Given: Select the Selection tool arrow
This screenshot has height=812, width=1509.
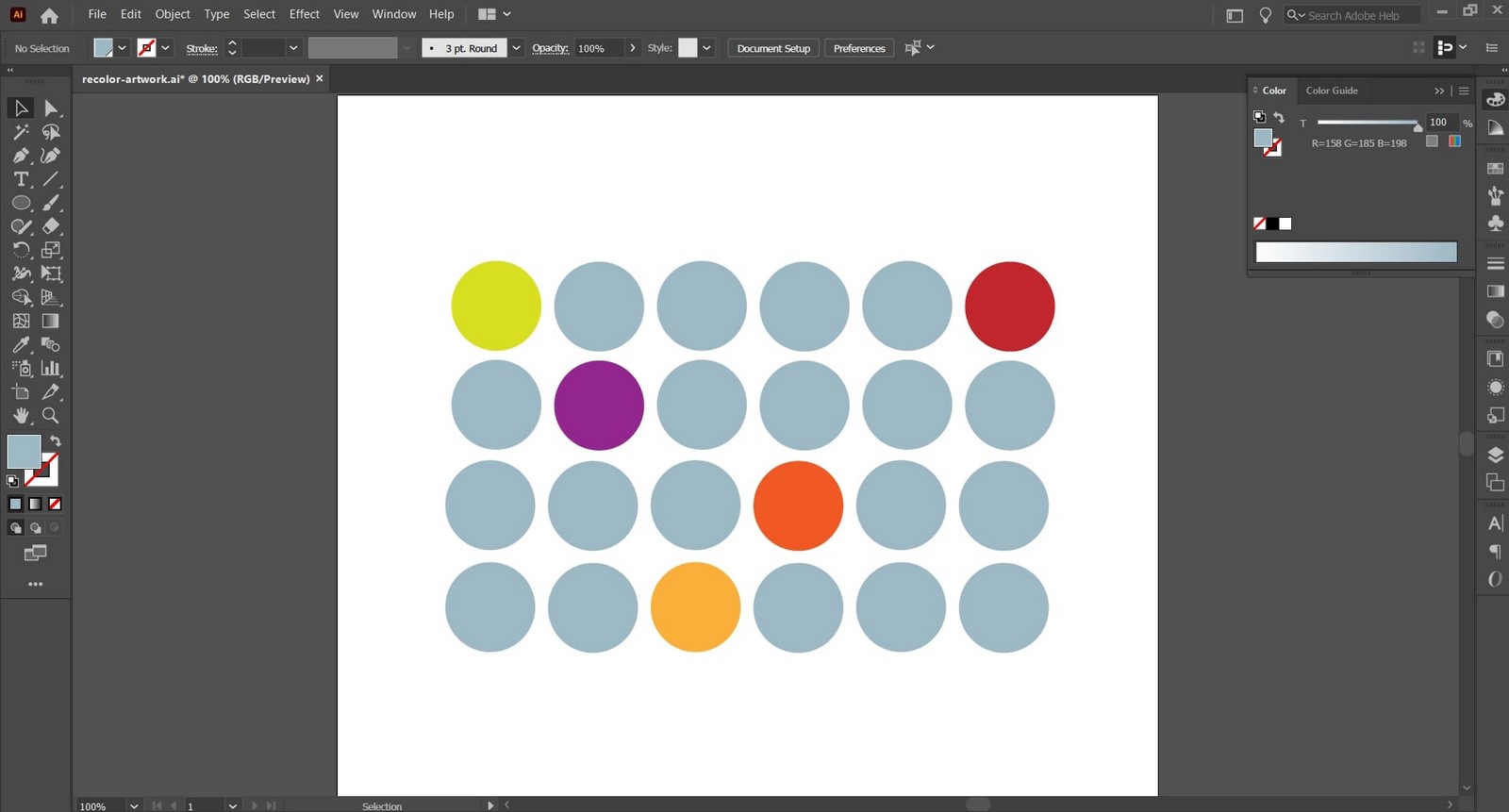Looking at the screenshot, I should [x=21, y=108].
